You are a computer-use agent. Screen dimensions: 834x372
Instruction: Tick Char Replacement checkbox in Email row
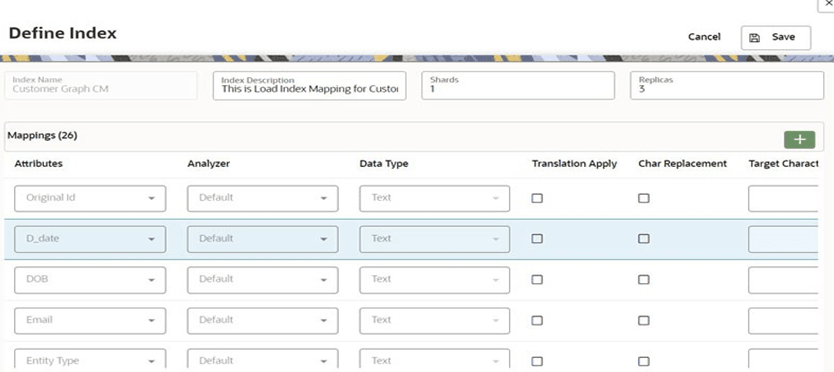(x=644, y=320)
